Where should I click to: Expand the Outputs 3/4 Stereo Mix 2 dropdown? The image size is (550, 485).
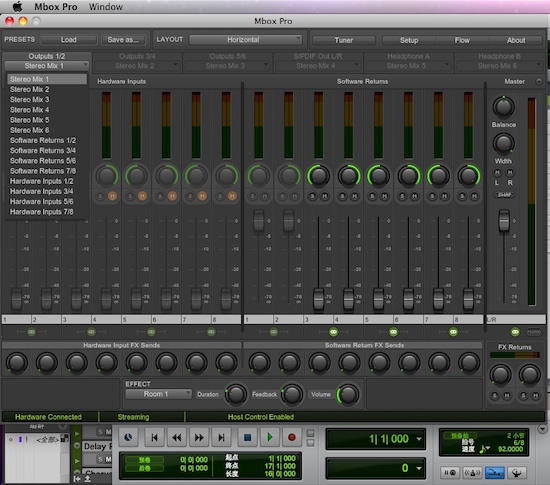click(136, 66)
